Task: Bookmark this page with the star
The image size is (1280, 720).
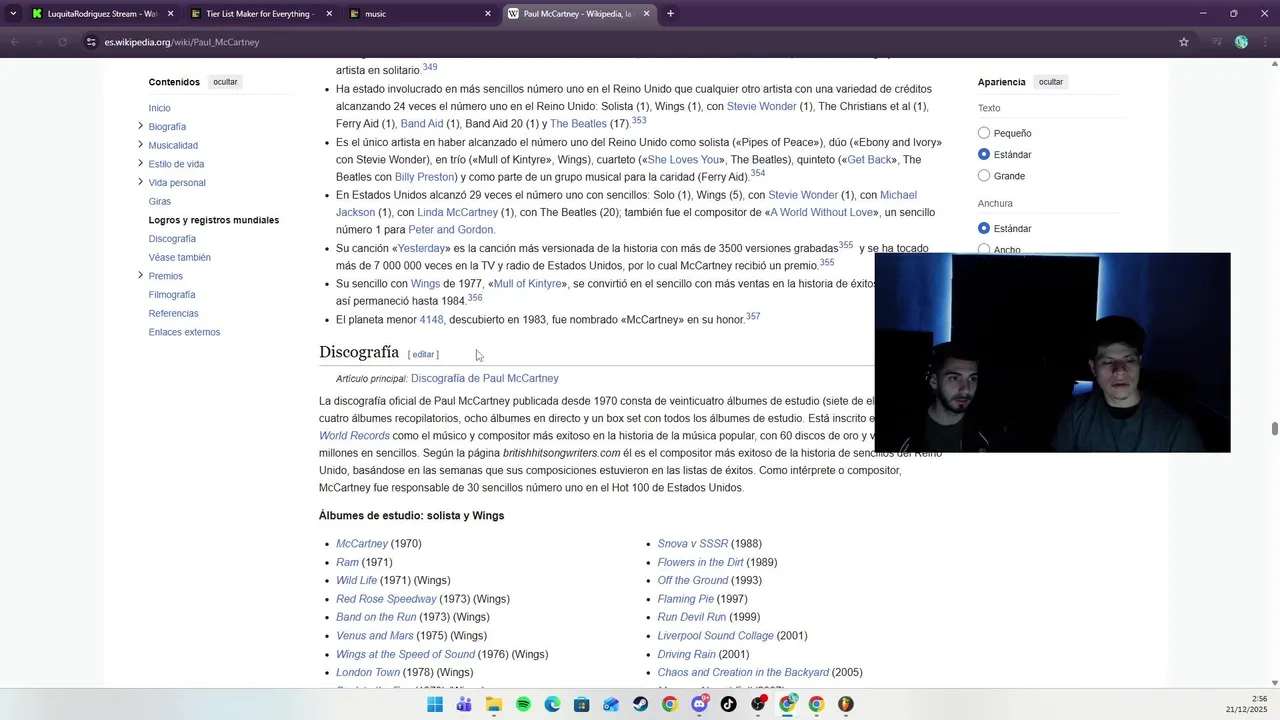Action: click(x=1184, y=42)
